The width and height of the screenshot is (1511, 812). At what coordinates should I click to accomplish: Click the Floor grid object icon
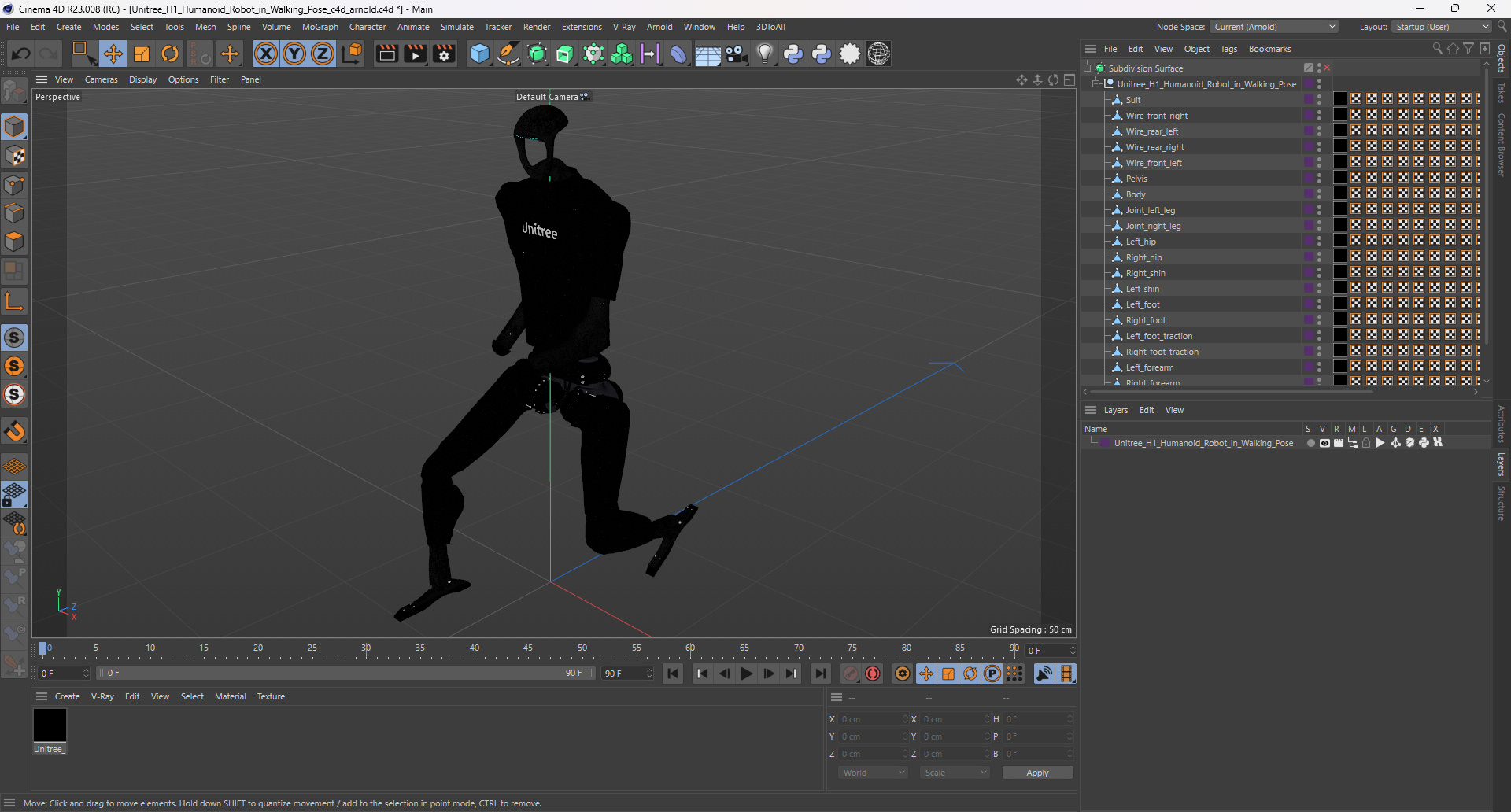tap(707, 54)
